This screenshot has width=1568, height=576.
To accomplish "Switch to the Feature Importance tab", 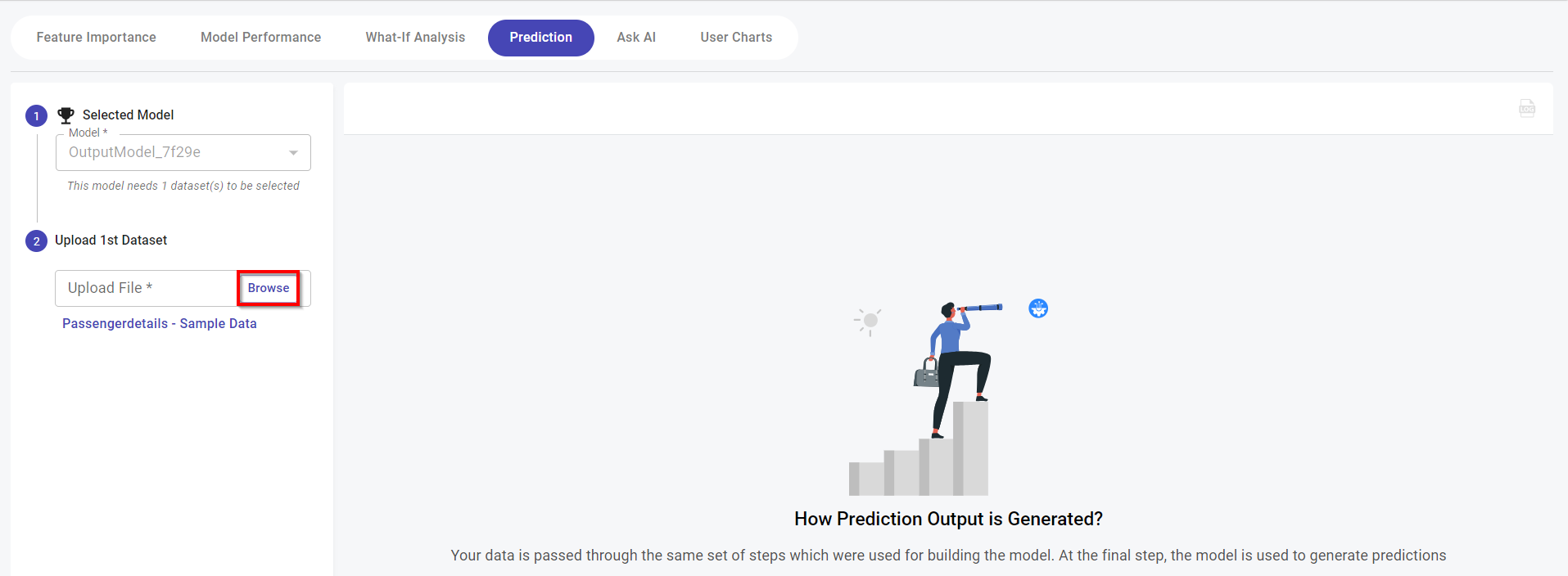I will (x=96, y=38).
